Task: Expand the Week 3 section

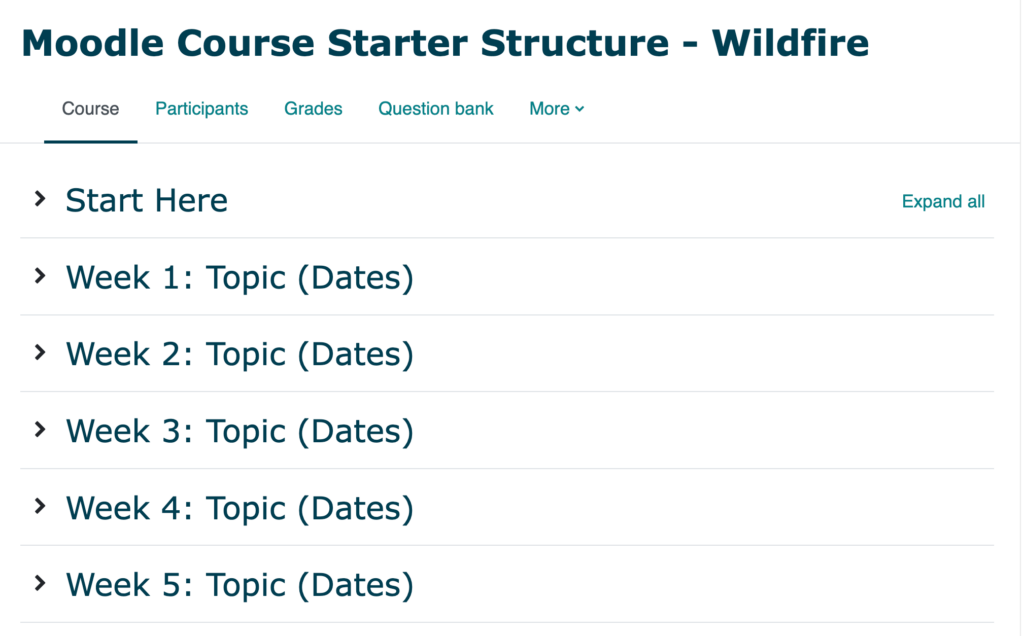Action: coord(40,431)
